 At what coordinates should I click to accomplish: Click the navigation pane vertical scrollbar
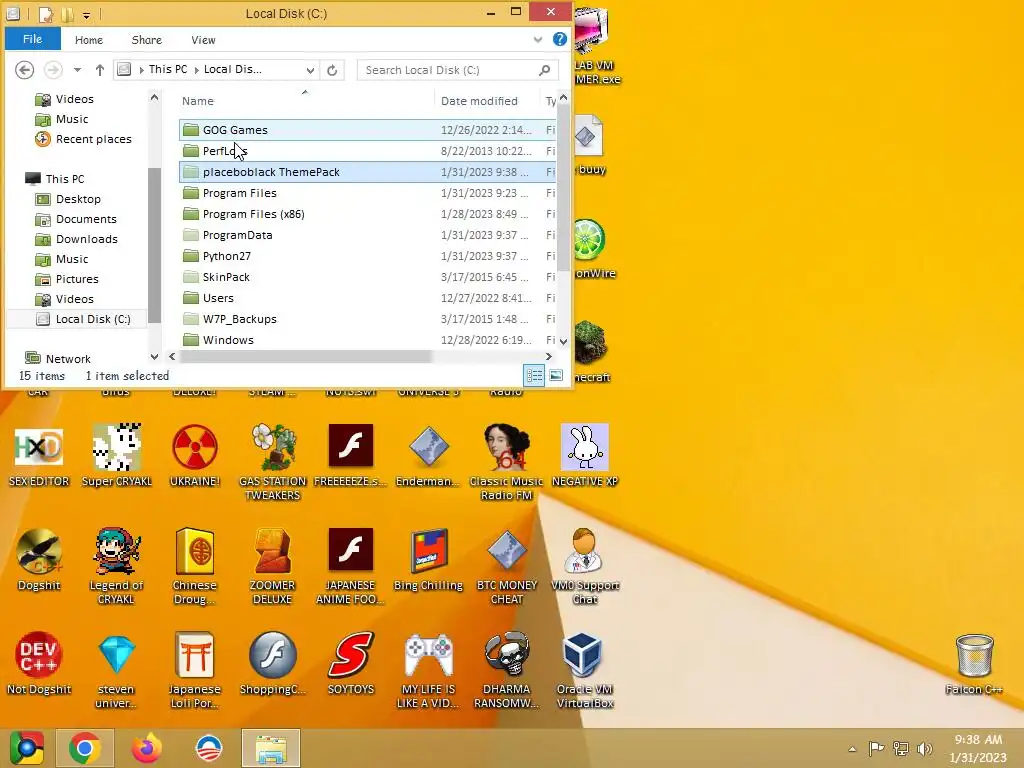[155, 245]
